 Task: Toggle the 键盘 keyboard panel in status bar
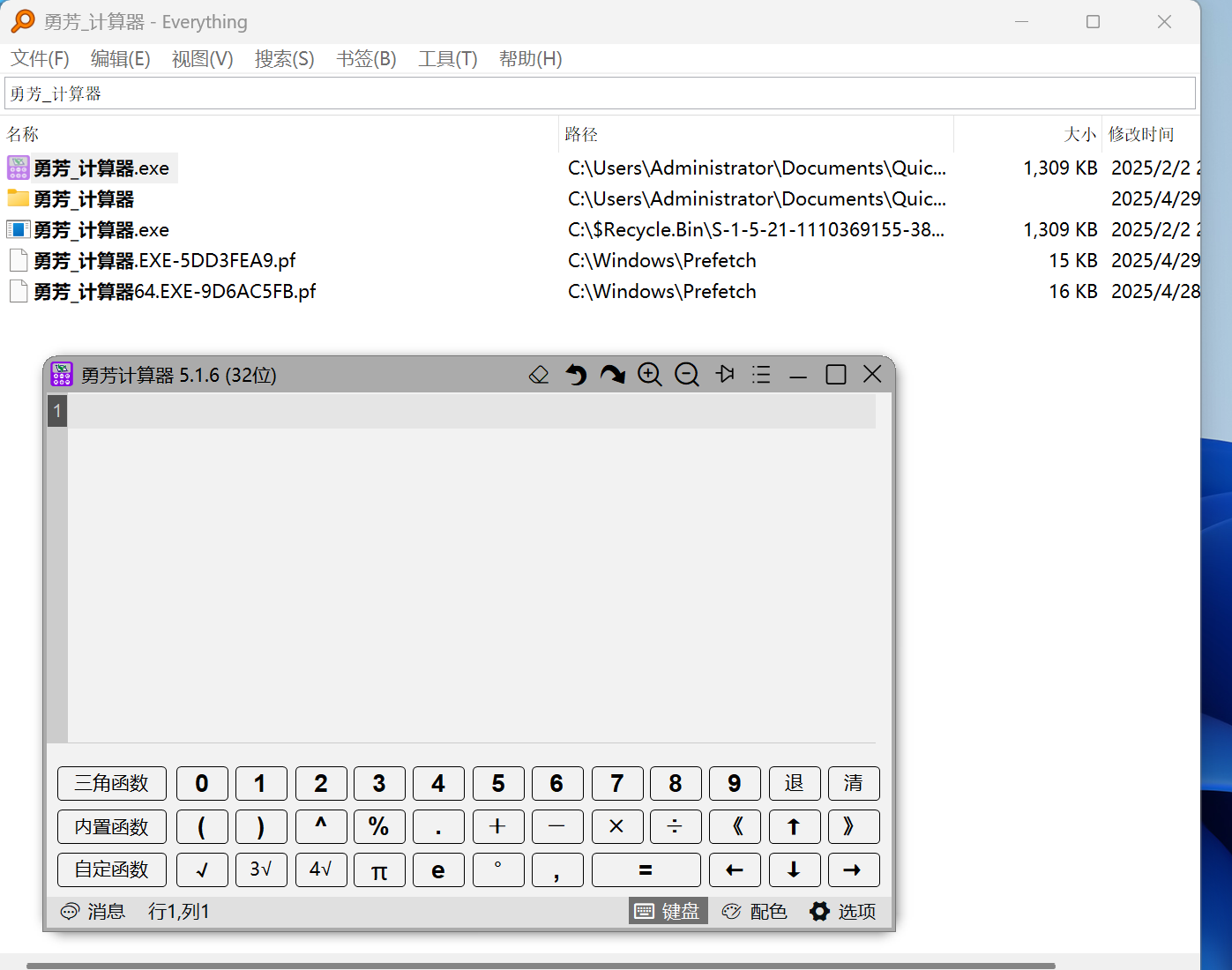point(668,911)
